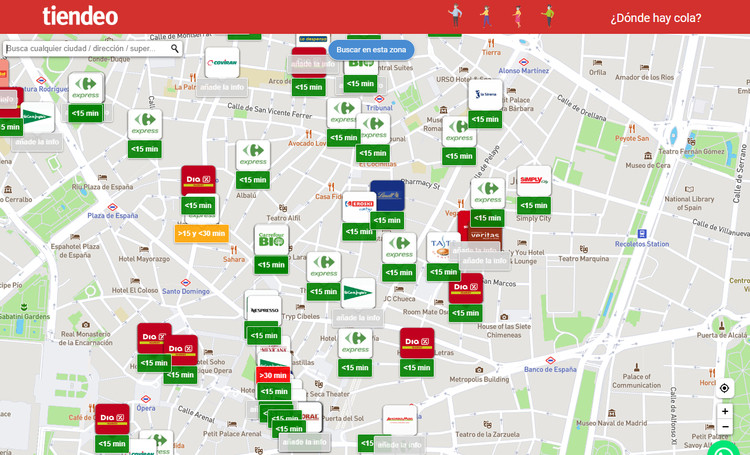The height and width of the screenshot is (455, 750).
Task: Open Carrefour express marker above Albalú
Action: pos(253,155)
